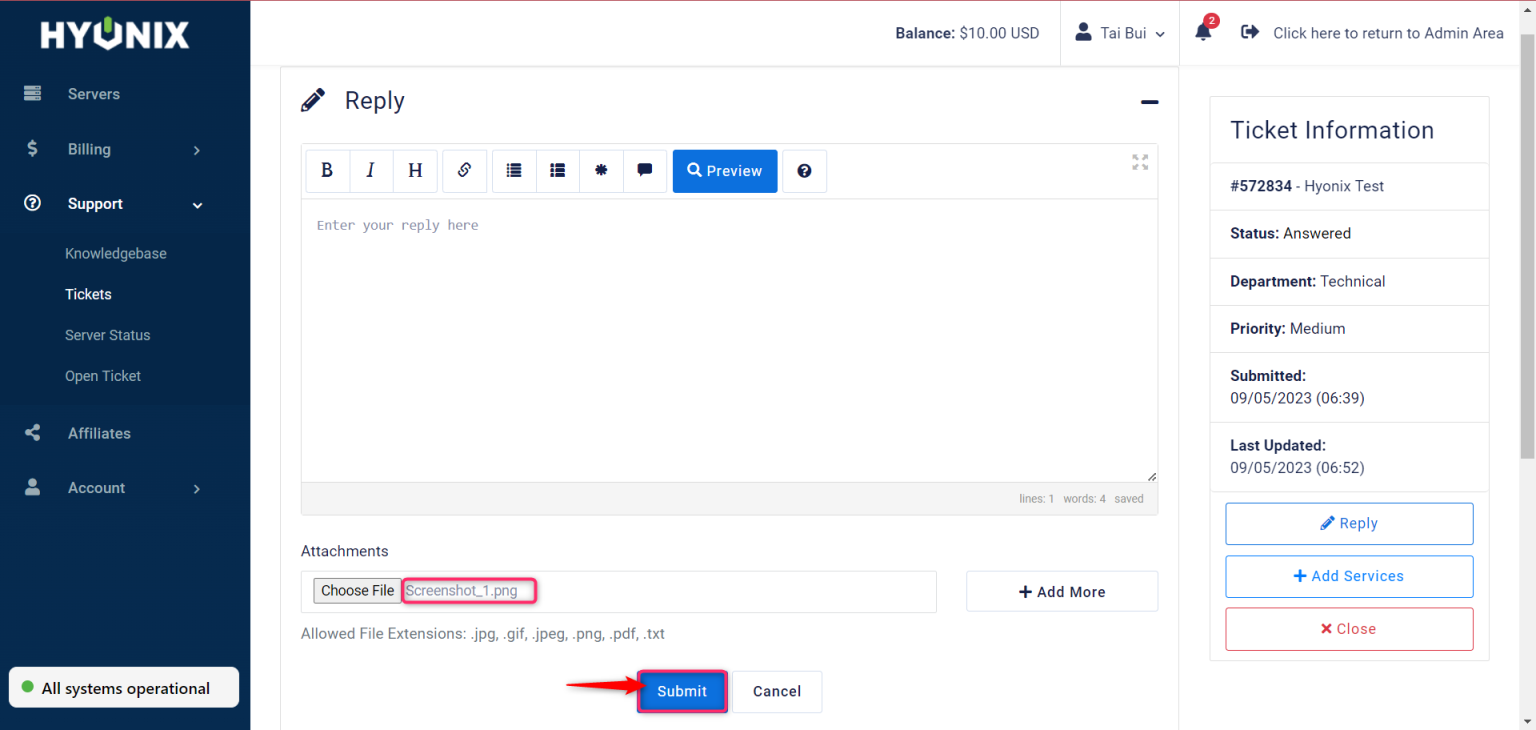Insert a hyperlink with the link icon
1536x730 pixels.
(x=464, y=171)
